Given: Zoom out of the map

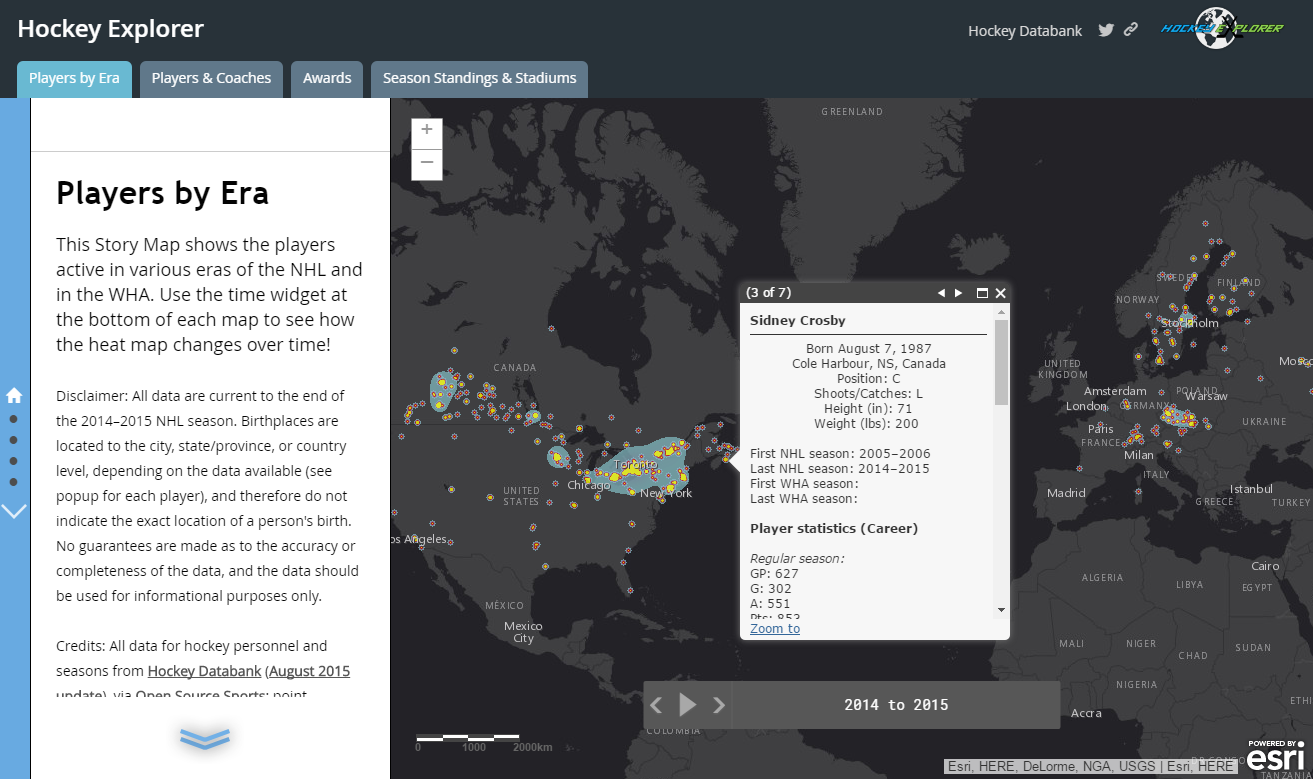Looking at the screenshot, I should coord(427,163).
